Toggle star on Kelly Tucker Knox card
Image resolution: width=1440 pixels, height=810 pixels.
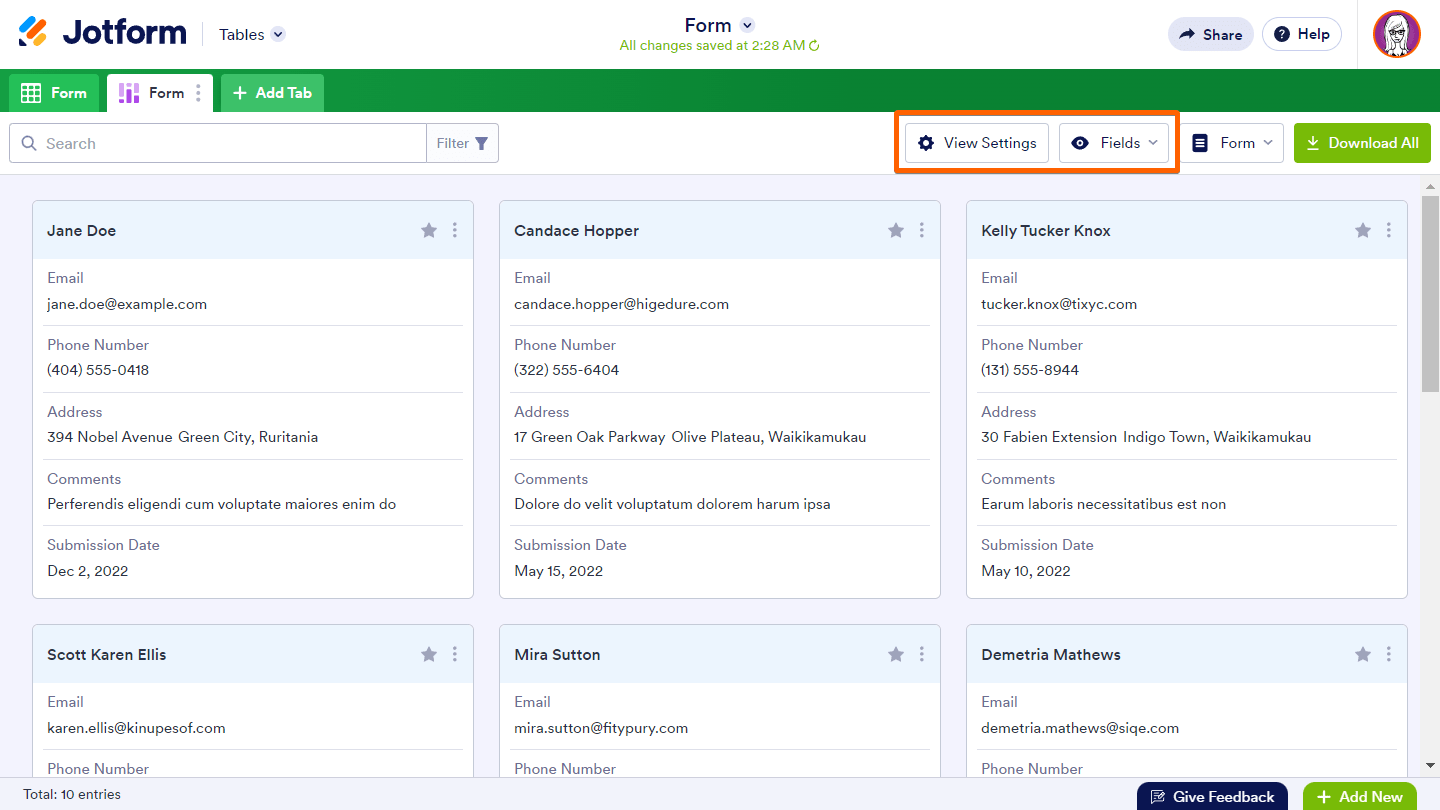pos(1363,231)
